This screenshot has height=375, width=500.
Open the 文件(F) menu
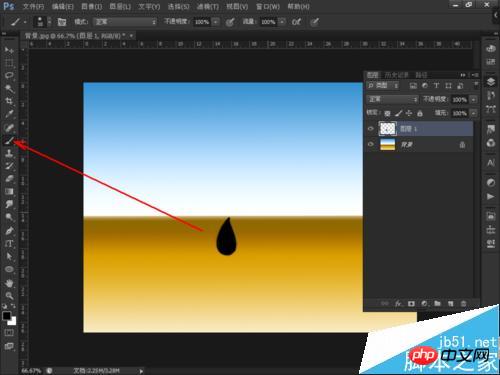point(33,6)
